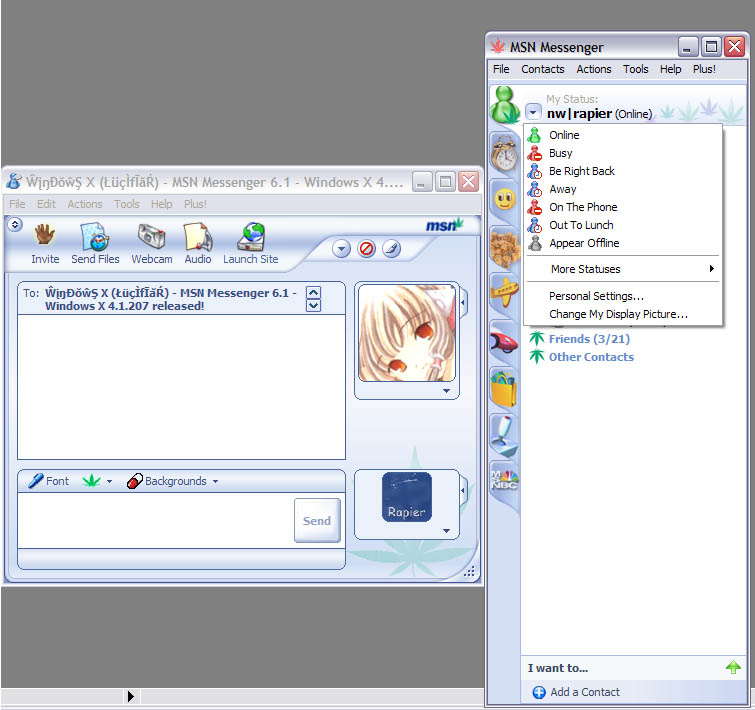Set status to Online

click(x=623, y=135)
